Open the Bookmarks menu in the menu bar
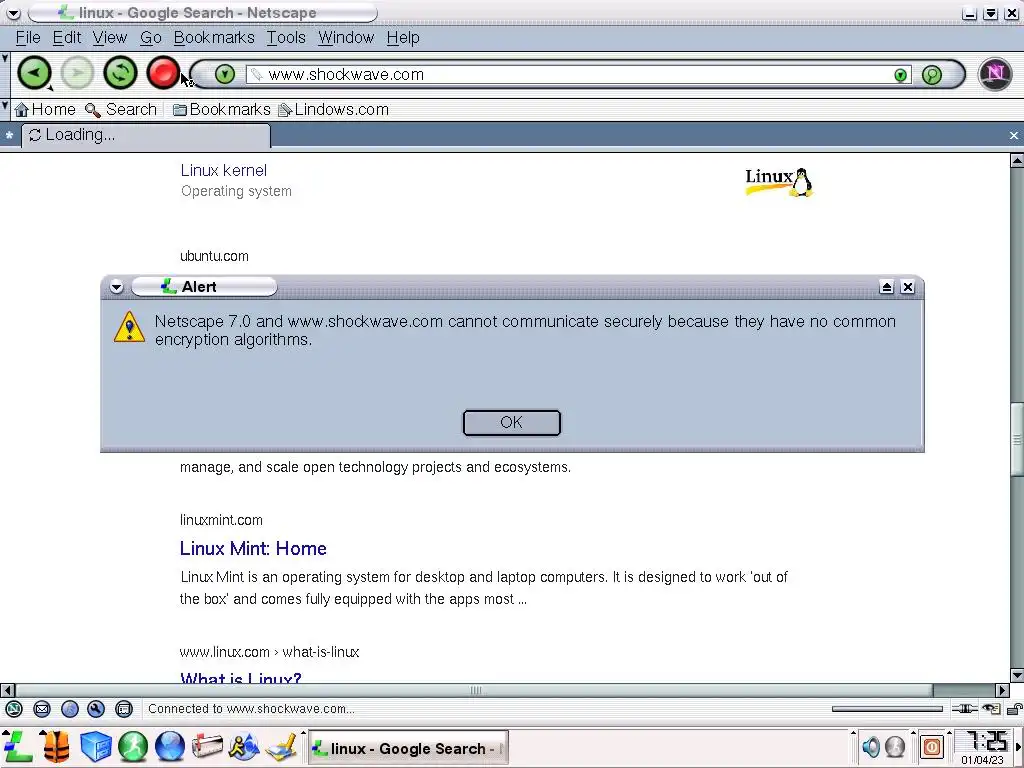Image resolution: width=1024 pixels, height=768 pixels. point(214,38)
